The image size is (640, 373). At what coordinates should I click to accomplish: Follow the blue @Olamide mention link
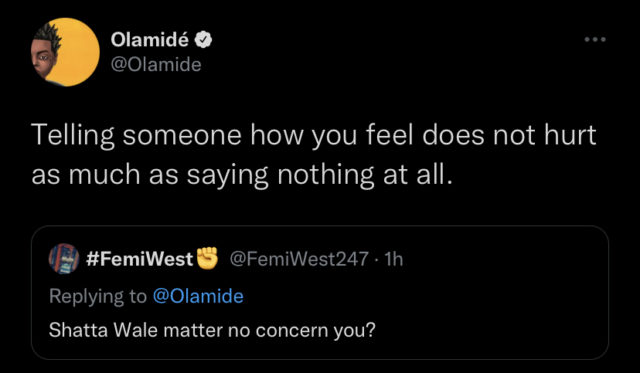(198, 296)
